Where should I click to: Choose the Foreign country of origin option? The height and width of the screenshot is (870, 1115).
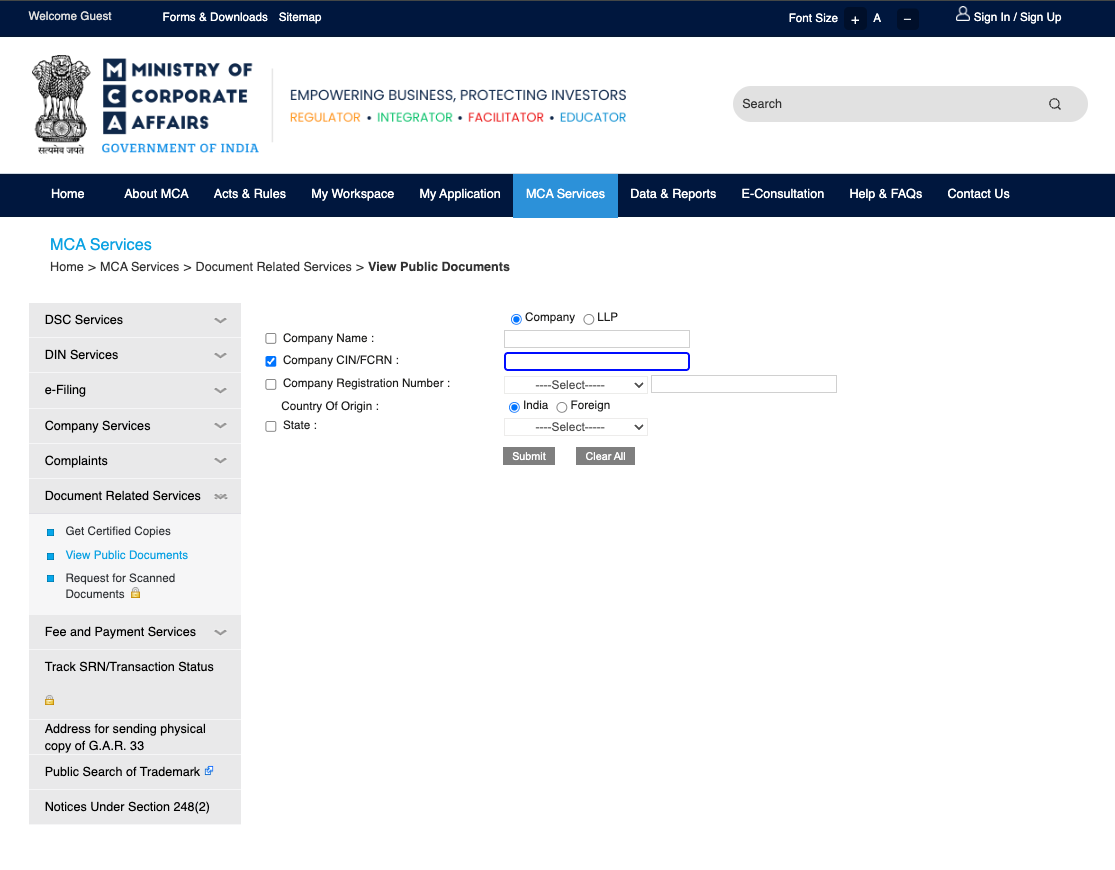click(561, 406)
